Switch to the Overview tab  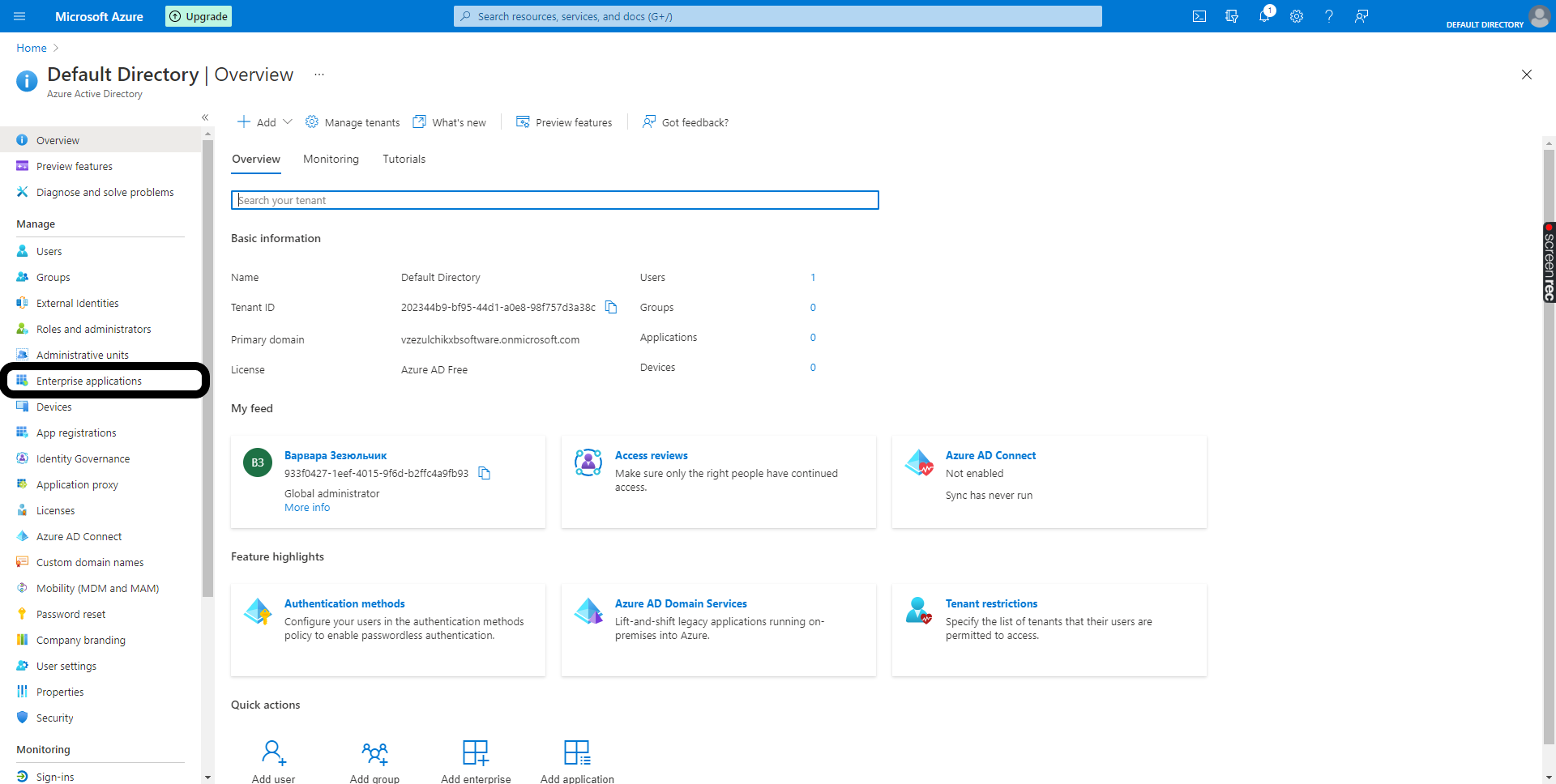(256, 160)
